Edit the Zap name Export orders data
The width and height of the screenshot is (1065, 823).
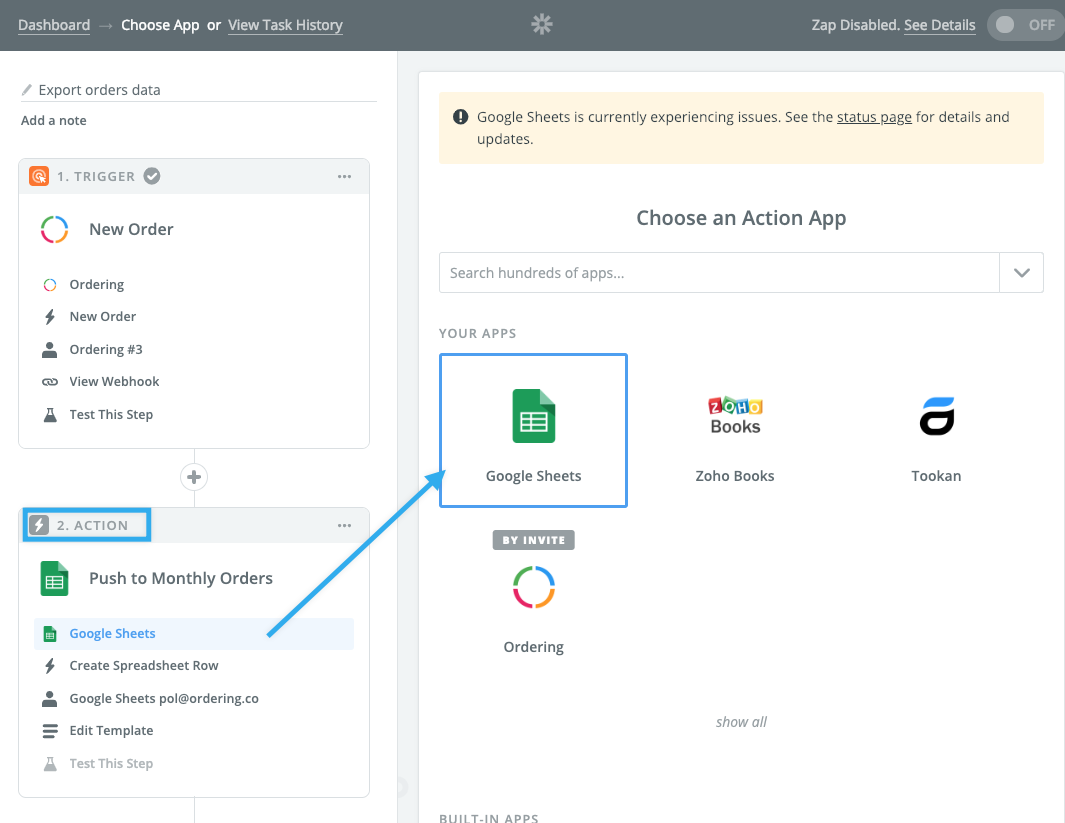(x=99, y=90)
